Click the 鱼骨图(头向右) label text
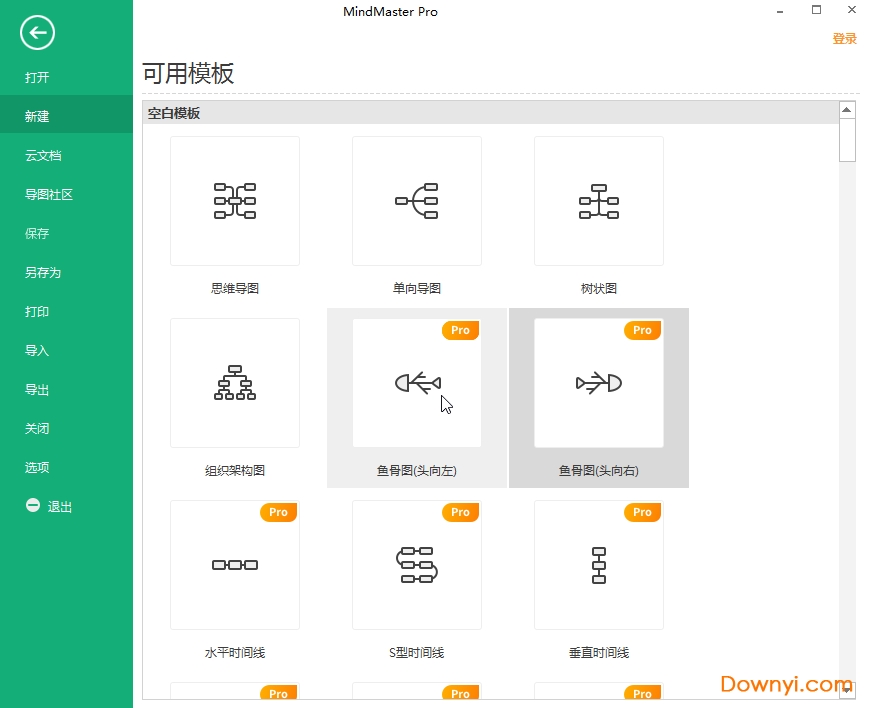Screen dimensions: 869x708 coord(599,471)
